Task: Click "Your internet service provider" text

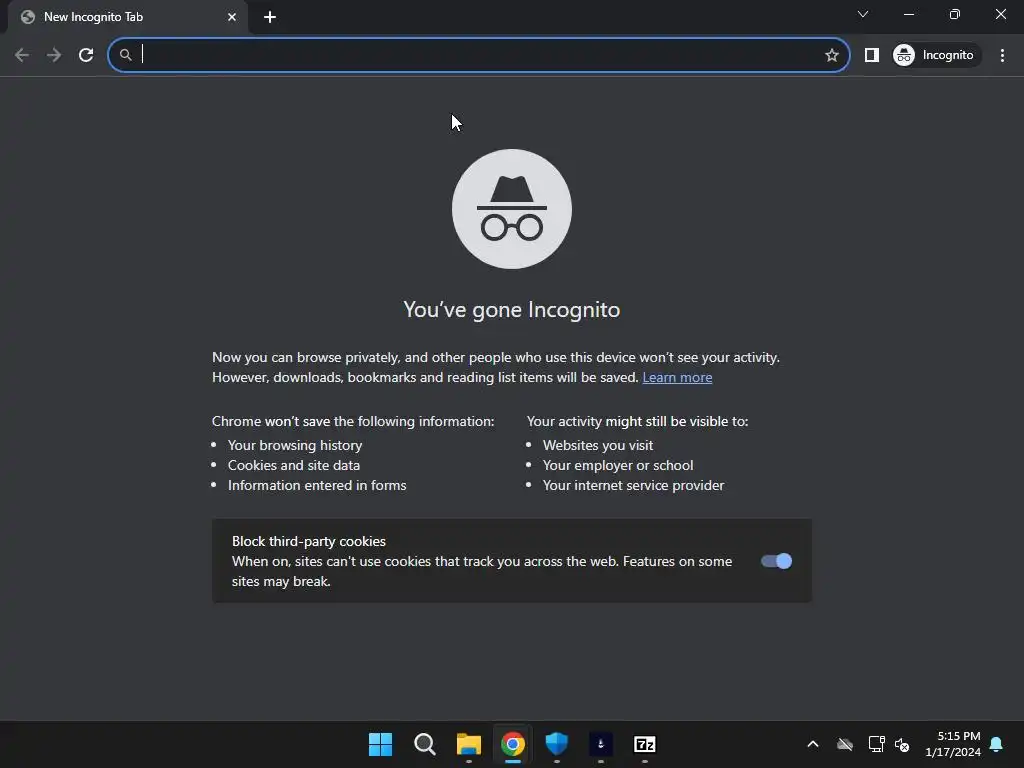Action: pyautogui.click(x=633, y=485)
